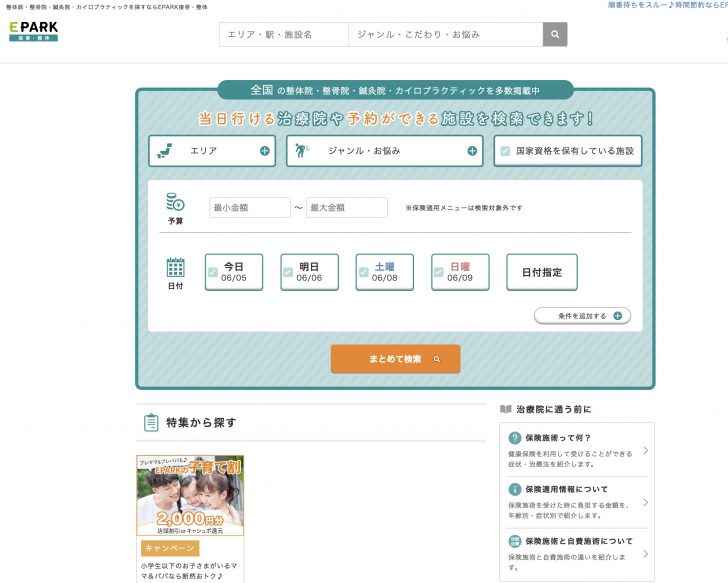Image resolution: width=728 pixels, height=583 pixels.
Task: Toggle the 国家資格を保有している施設 checkbox
Action: [x=505, y=151]
